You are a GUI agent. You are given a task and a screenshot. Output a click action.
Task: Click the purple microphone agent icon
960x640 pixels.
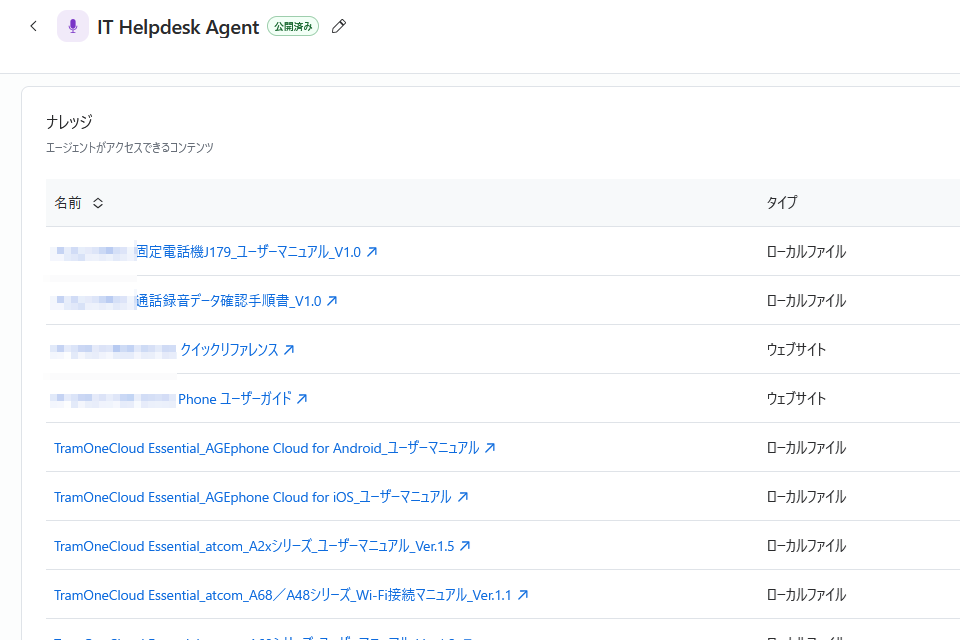pos(73,27)
